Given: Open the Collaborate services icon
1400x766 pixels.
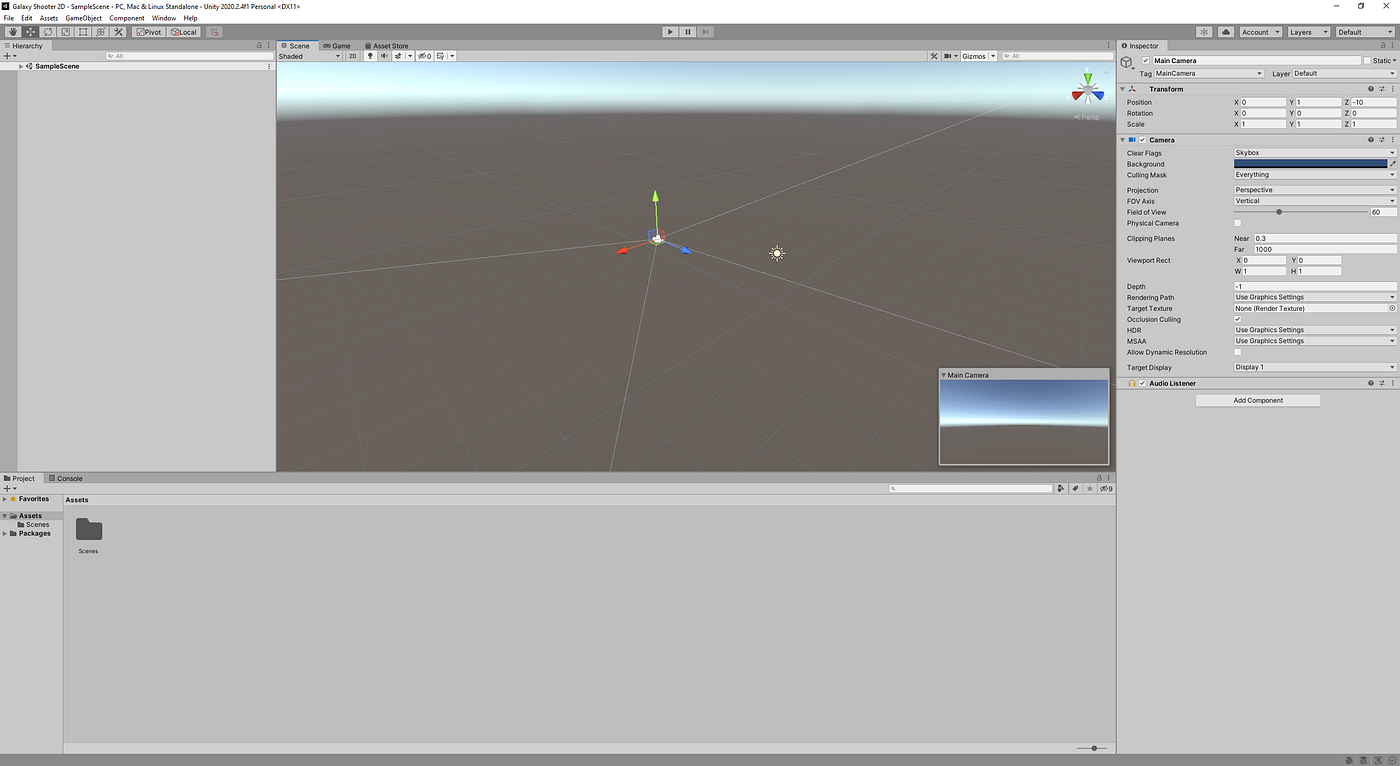Looking at the screenshot, I should 1204,32.
